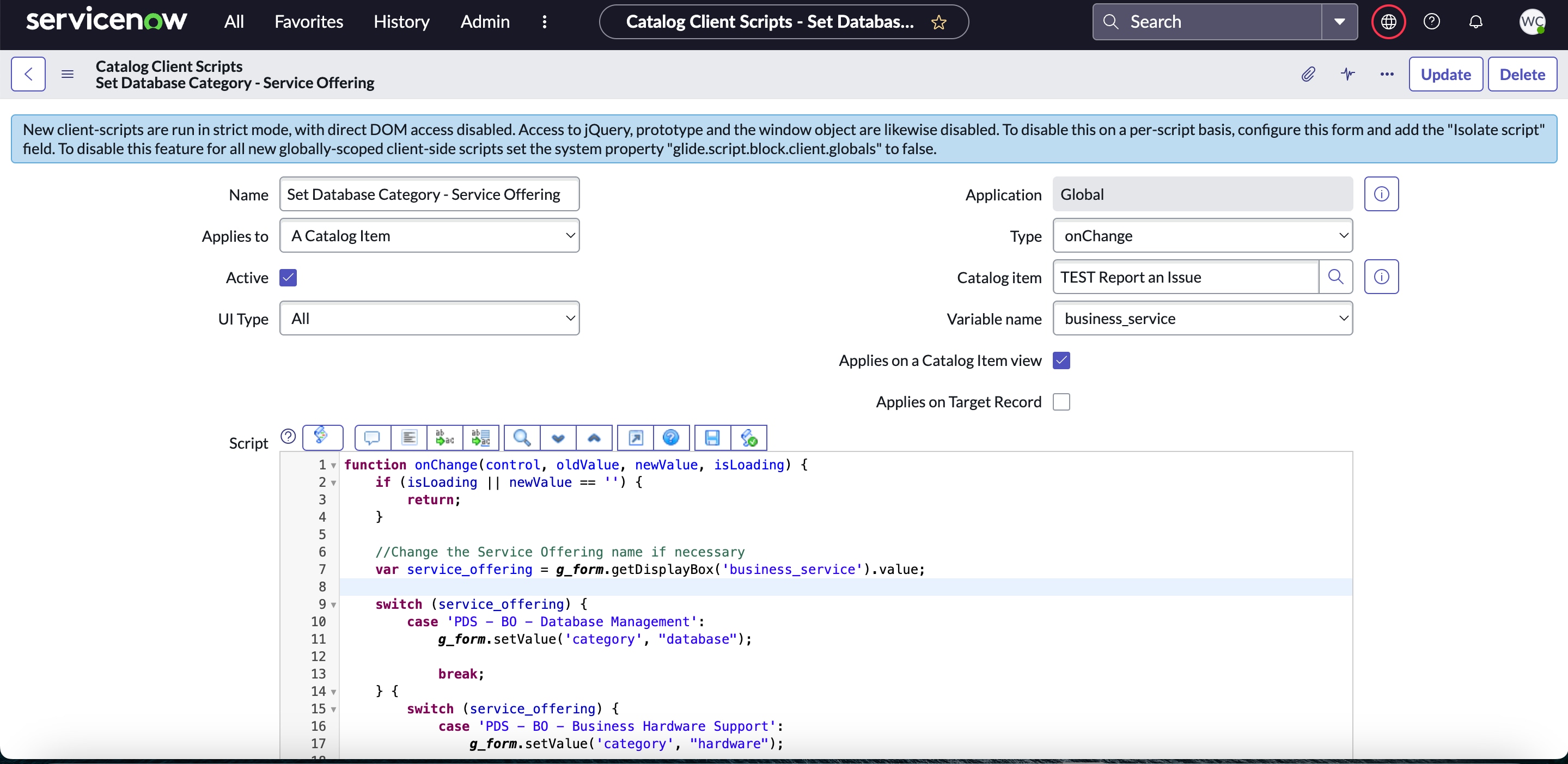Screen dimensions: 1568x764
Task: Click into the Name text field
Action: pyautogui.click(x=429, y=194)
